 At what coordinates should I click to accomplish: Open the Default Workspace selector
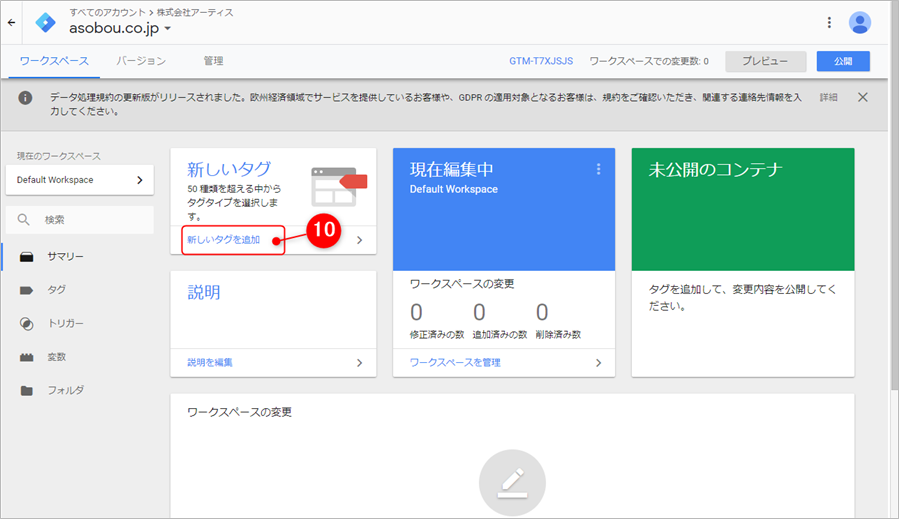(x=80, y=180)
